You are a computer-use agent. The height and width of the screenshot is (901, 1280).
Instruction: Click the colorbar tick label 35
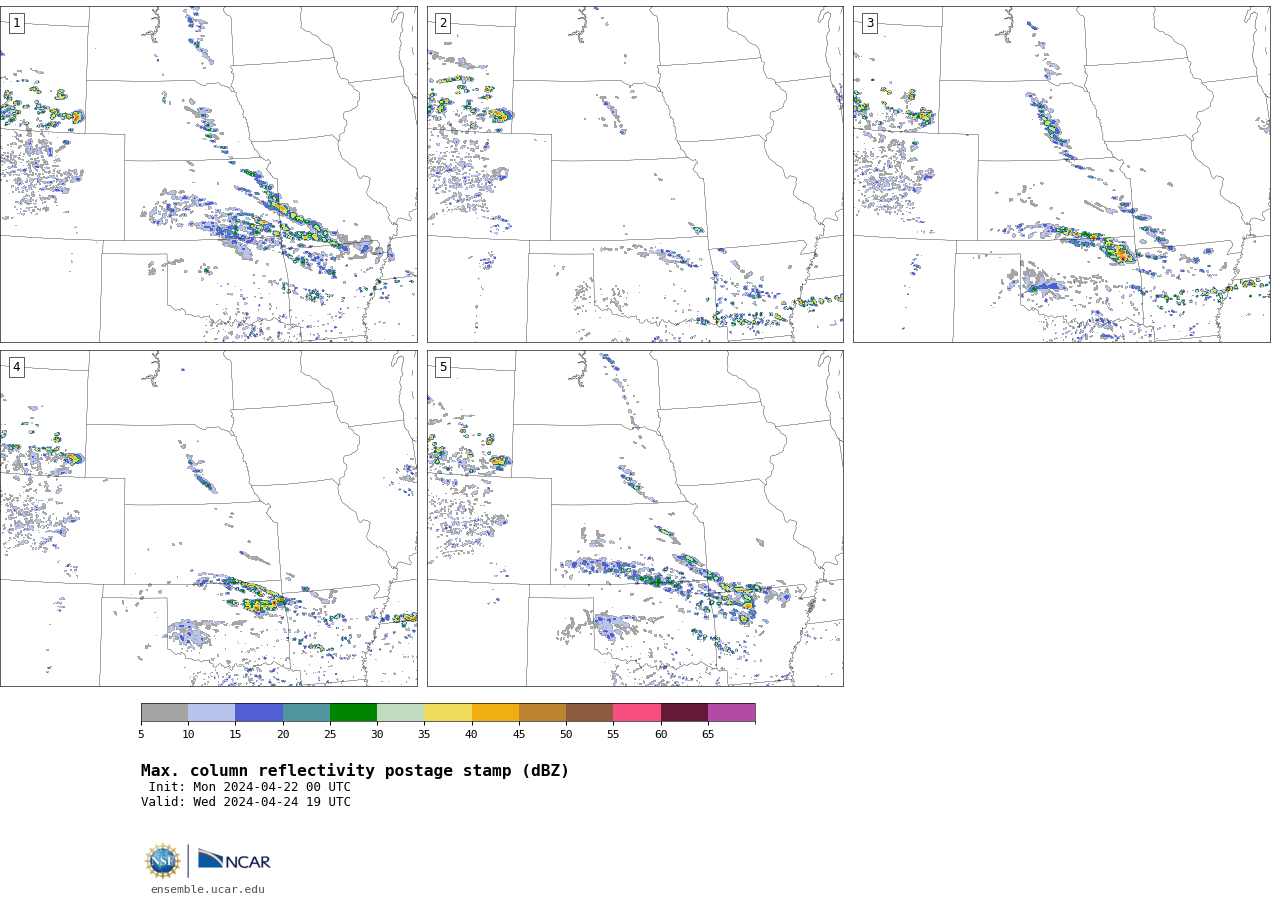point(424,735)
